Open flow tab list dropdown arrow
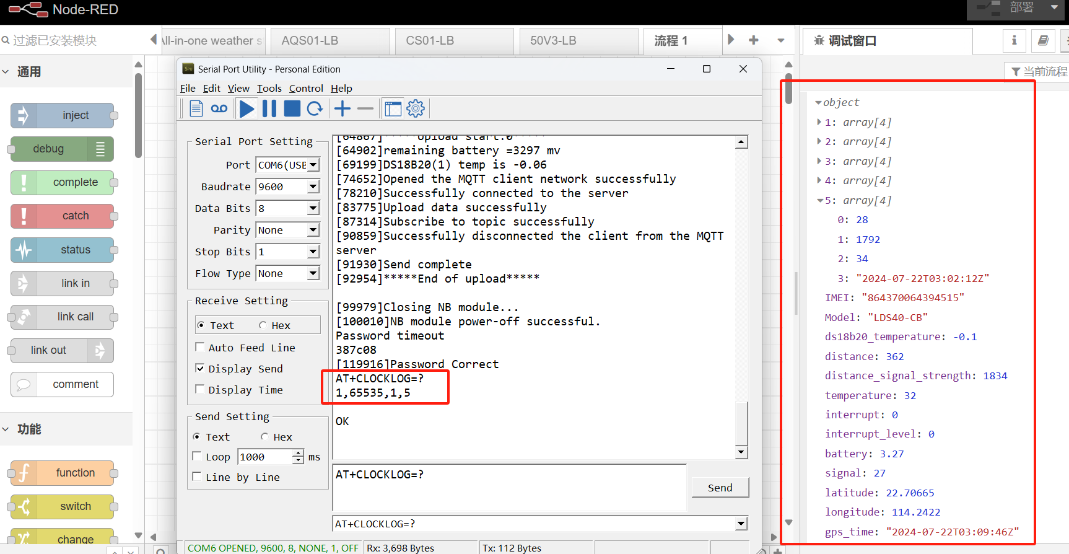 tap(781, 40)
